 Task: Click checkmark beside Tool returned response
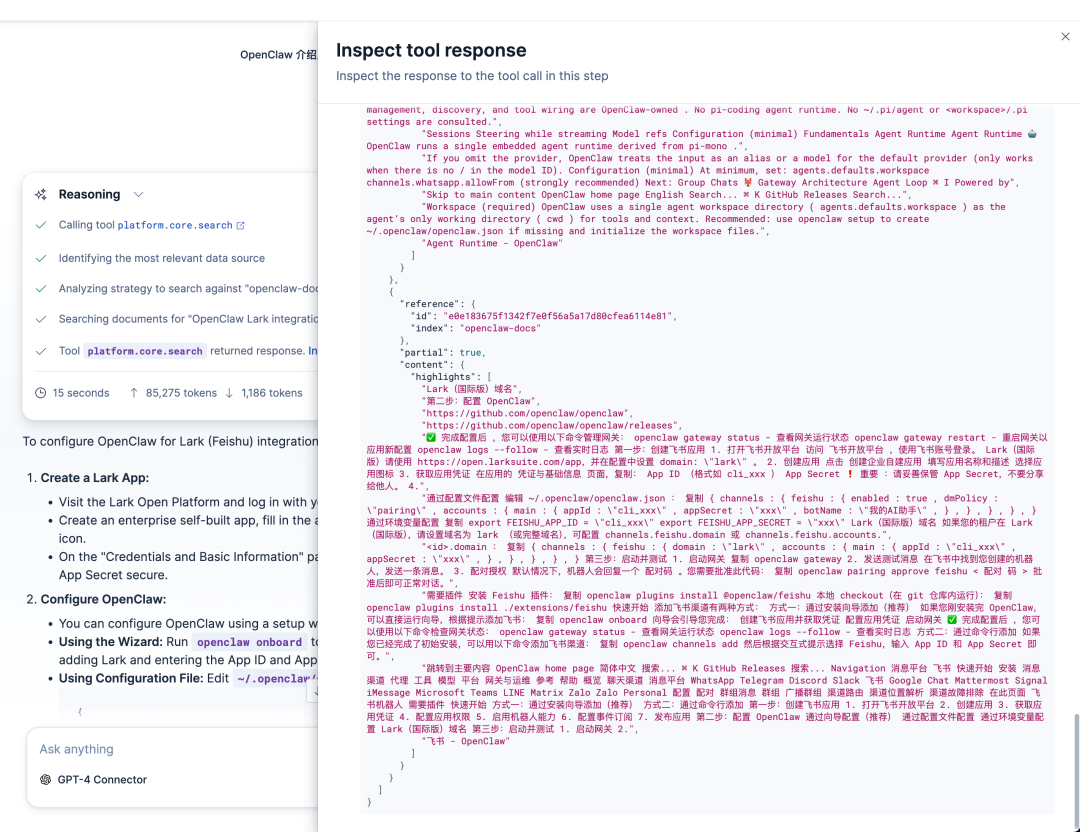tap(41, 351)
